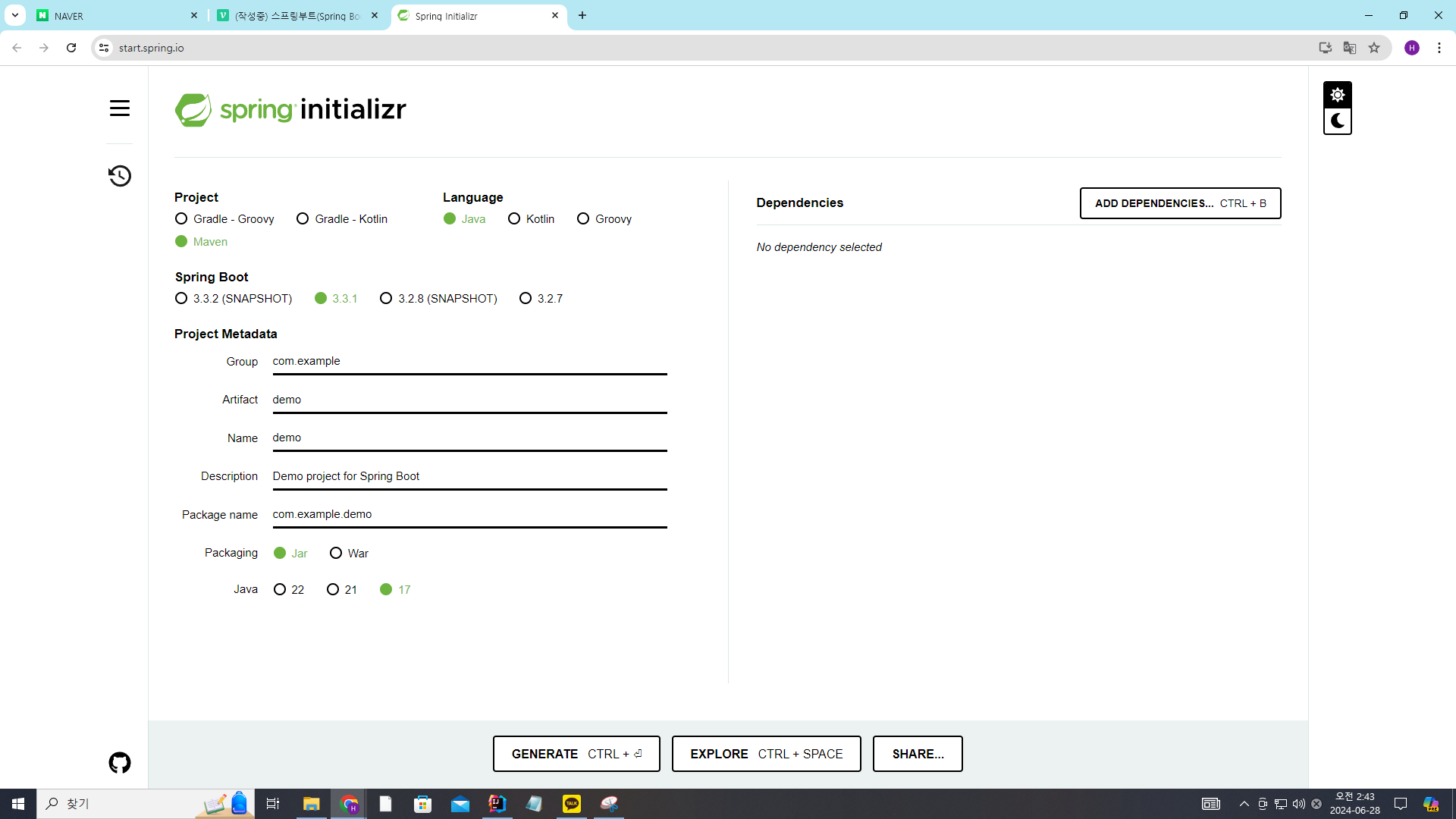Open KakaoTalk from the taskbar
Image resolution: width=1456 pixels, height=819 pixels.
pyautogui.click(x=572, y=804)
